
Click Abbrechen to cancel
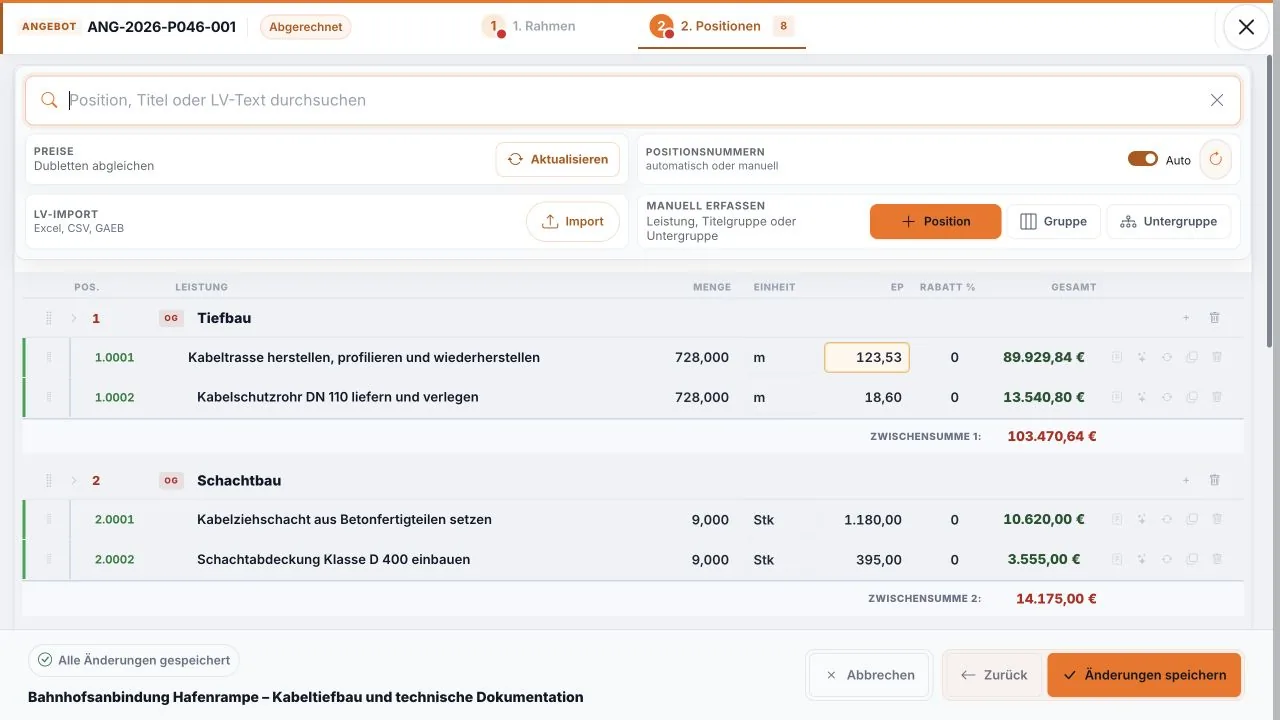[x=869, y=675]
